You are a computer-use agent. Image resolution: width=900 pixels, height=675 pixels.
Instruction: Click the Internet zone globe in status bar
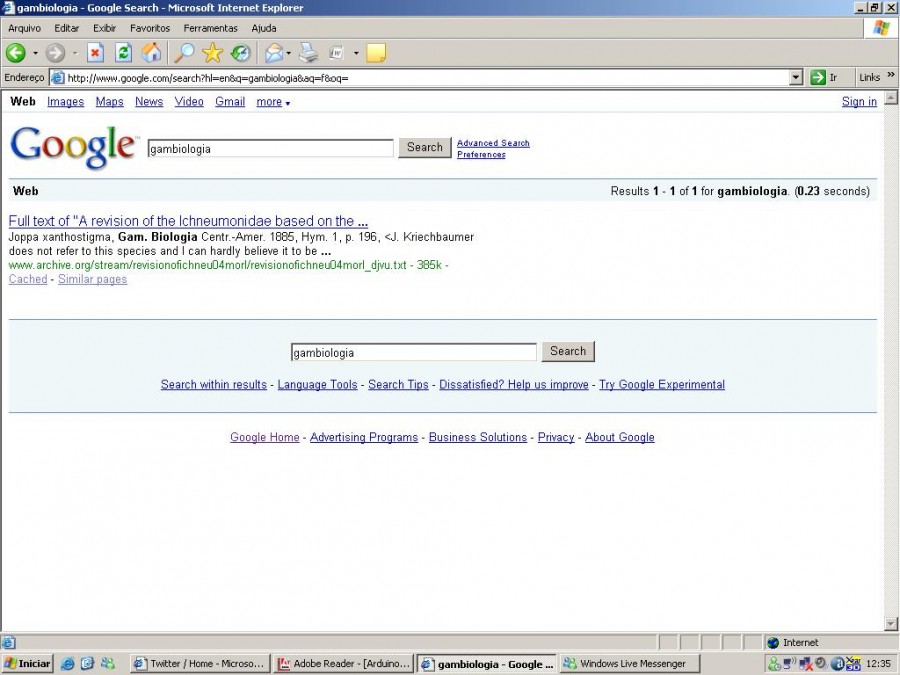tap(773, 643)
